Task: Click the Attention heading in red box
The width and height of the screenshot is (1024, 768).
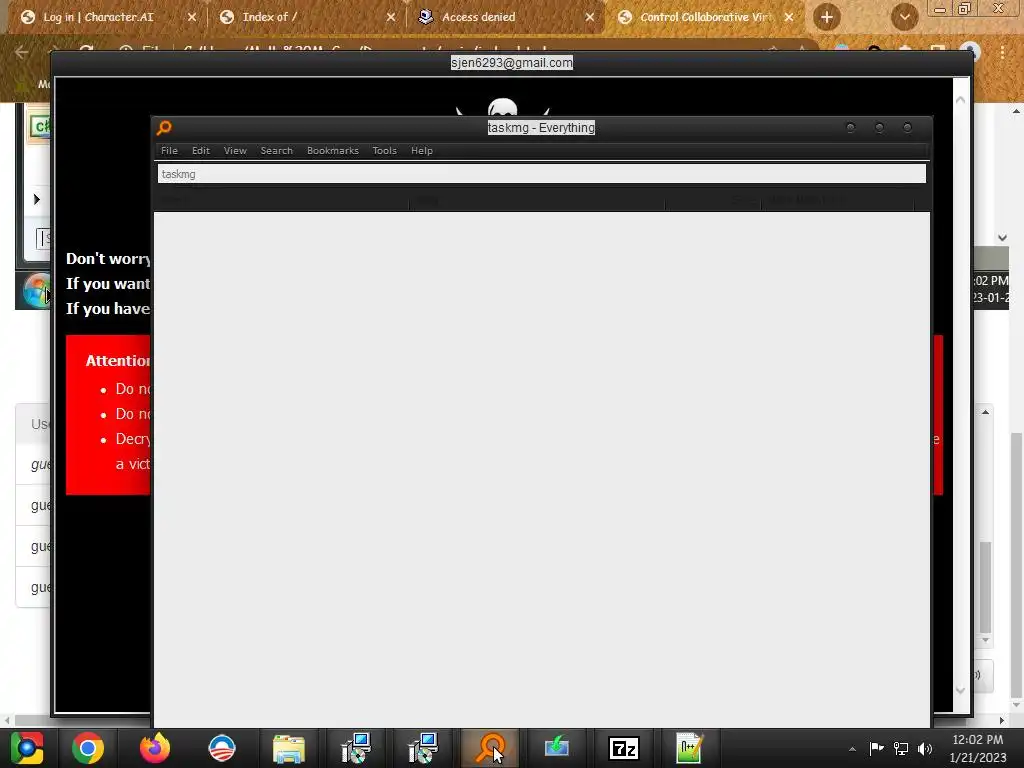Action: tap(118, 361)
